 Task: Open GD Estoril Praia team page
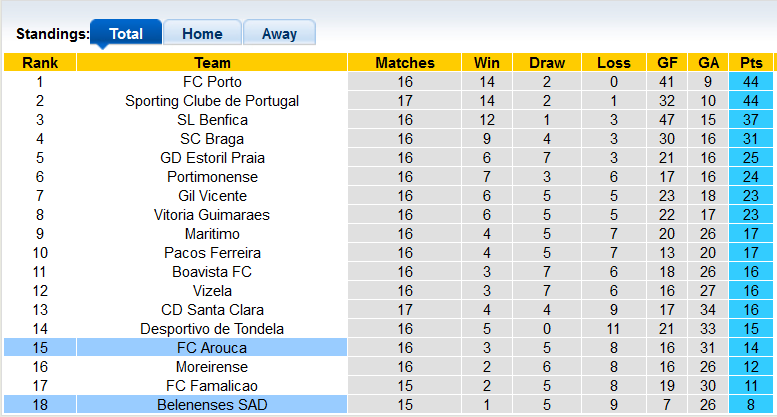pyautogui.click(x=212, y=158)
